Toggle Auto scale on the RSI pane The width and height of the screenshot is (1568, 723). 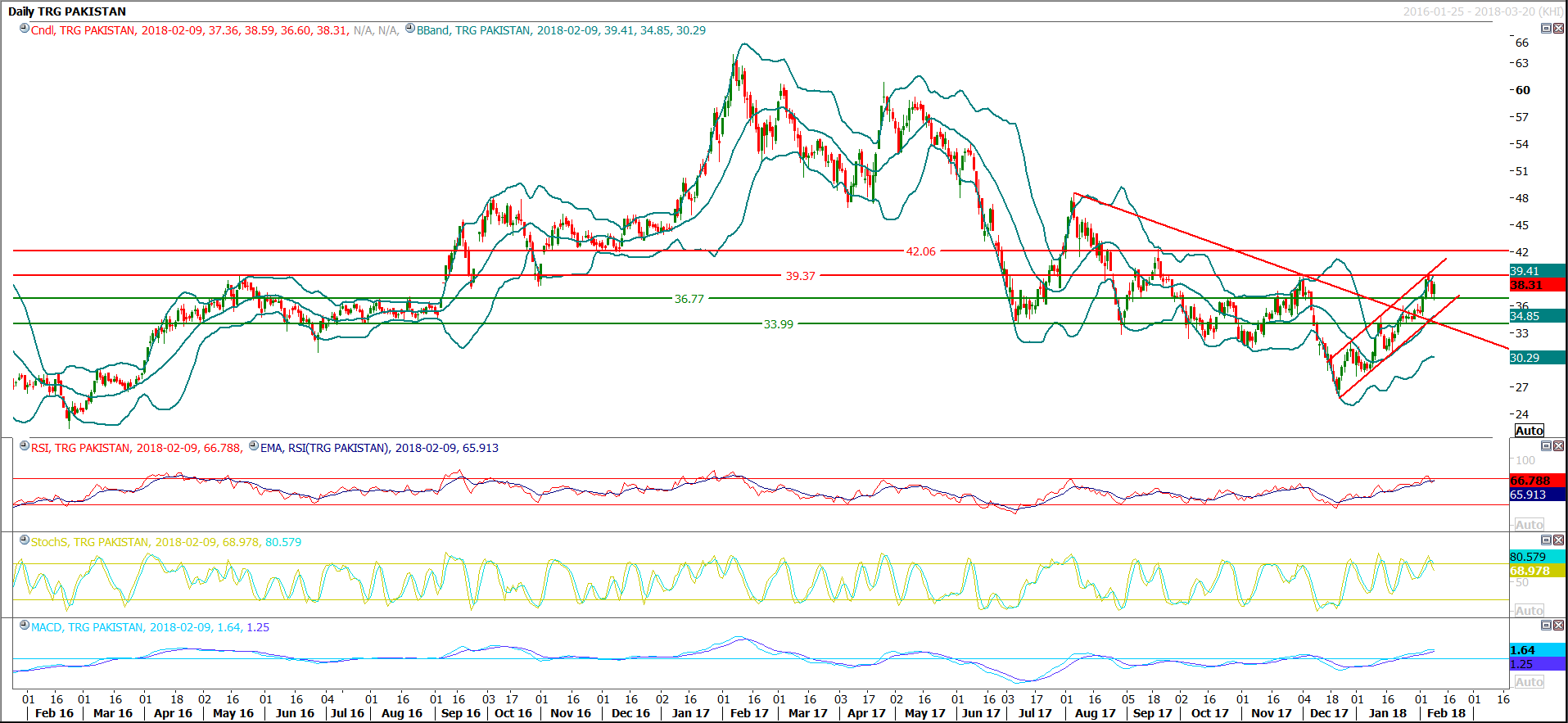1529,525
